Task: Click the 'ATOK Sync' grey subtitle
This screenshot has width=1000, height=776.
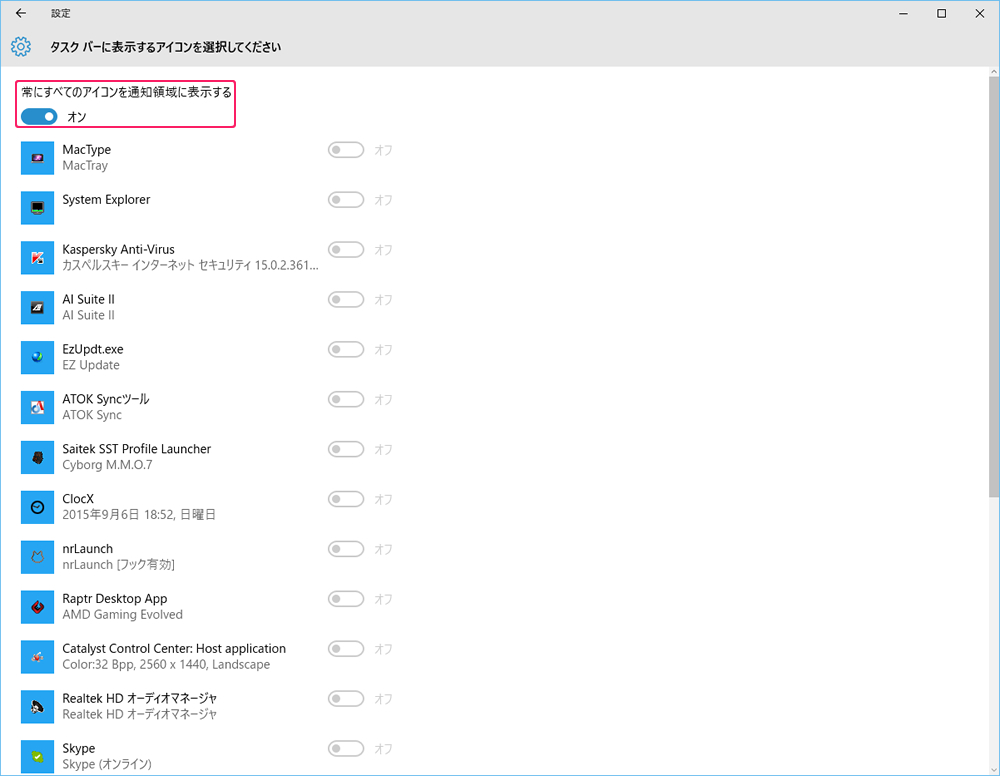Action: point(92,415)
